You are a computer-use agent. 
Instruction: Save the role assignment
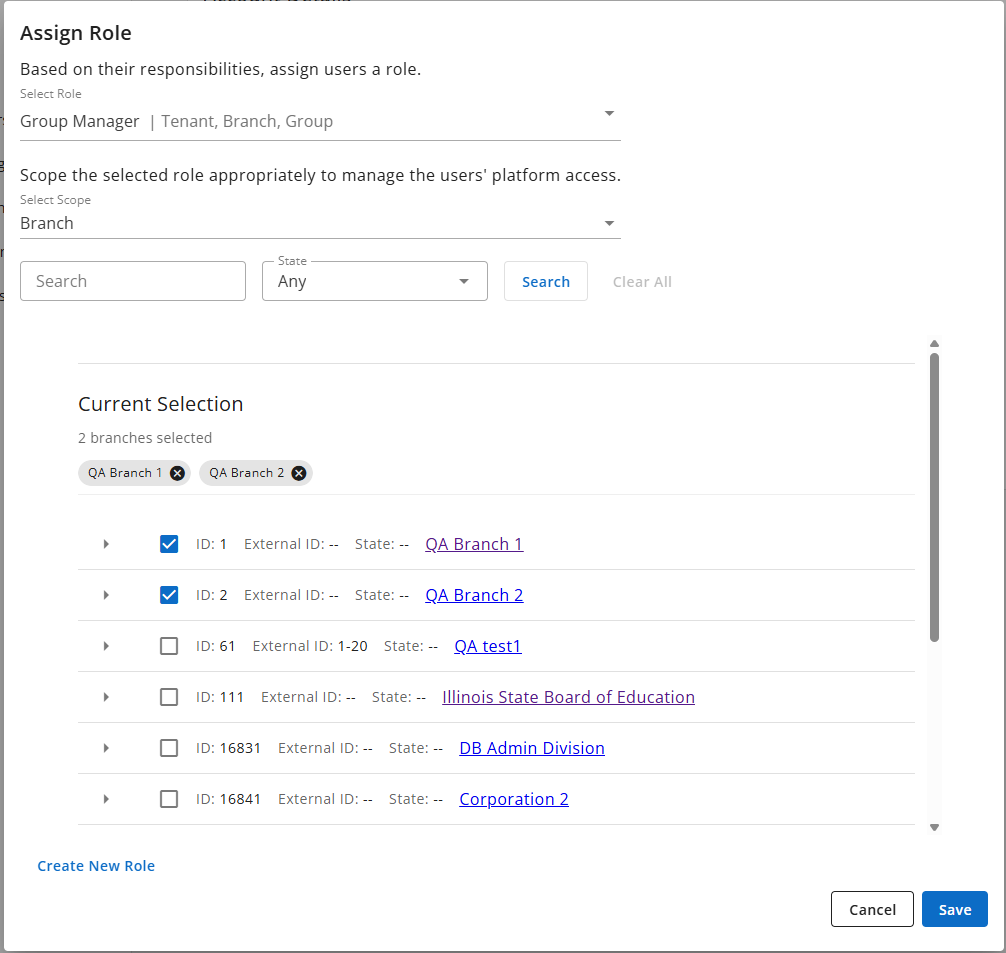tap(954, 909)
